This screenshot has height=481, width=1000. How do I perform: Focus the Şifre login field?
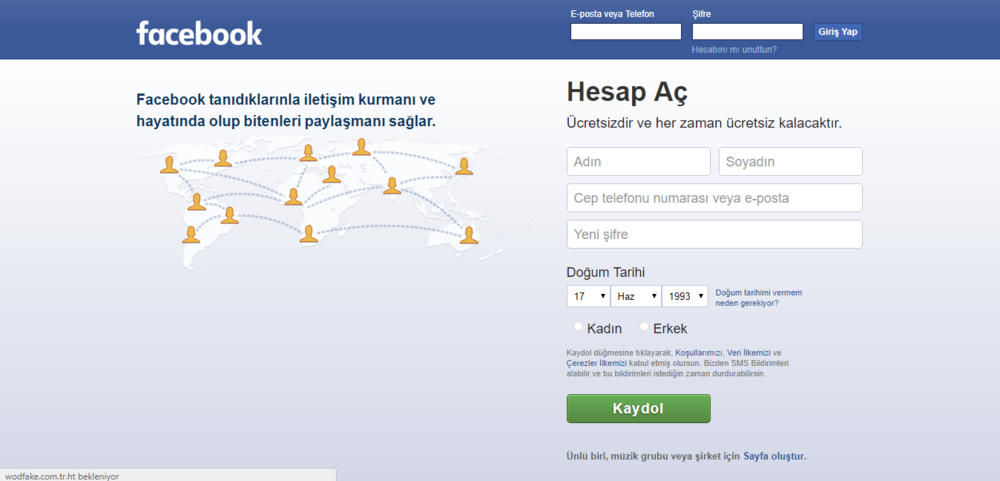[x=747, y=32]
